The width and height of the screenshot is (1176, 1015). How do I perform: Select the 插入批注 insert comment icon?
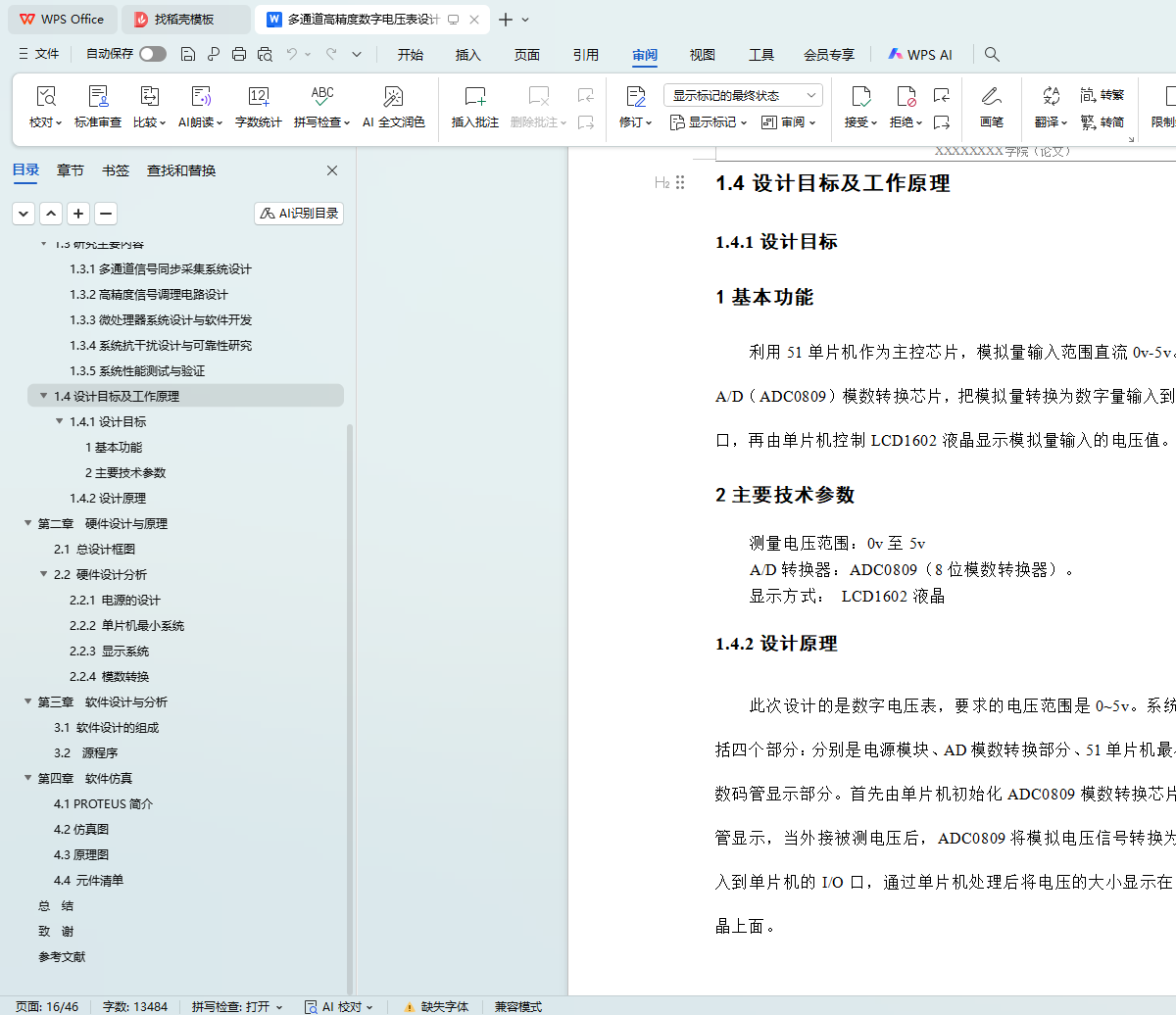[x=475, y=97]
